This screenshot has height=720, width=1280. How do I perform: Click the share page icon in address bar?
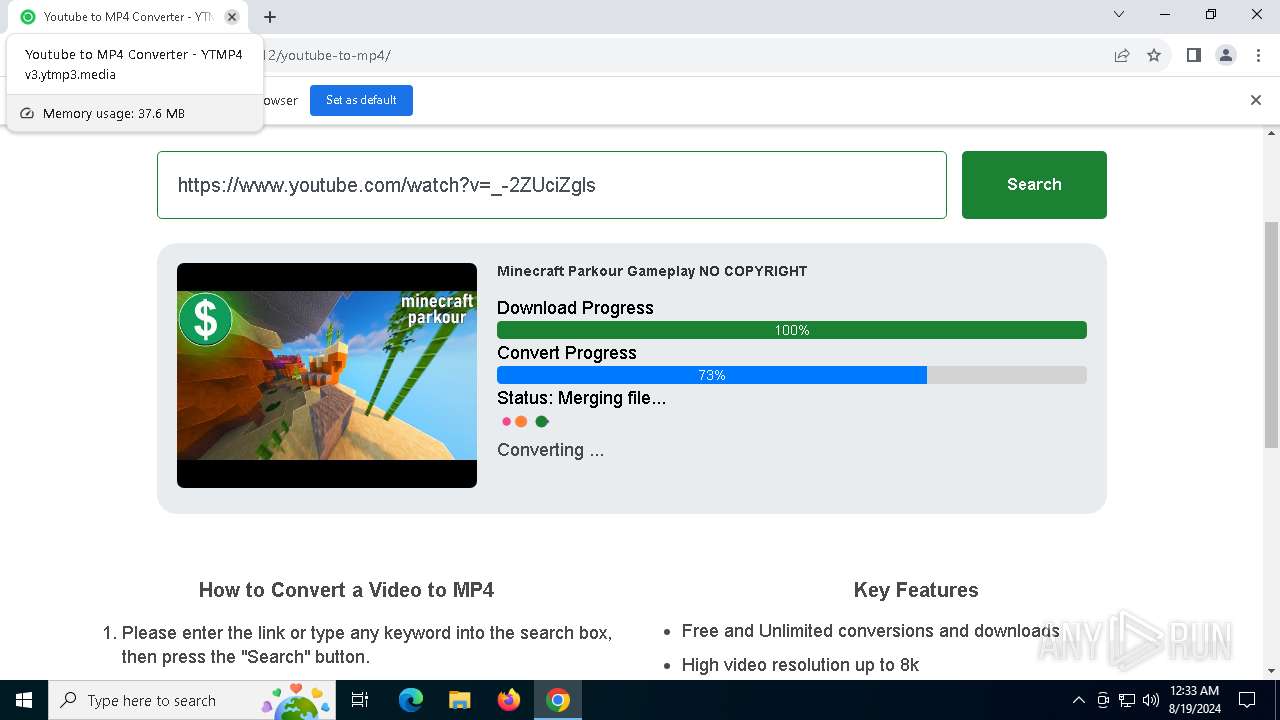tap(1122, 55)
